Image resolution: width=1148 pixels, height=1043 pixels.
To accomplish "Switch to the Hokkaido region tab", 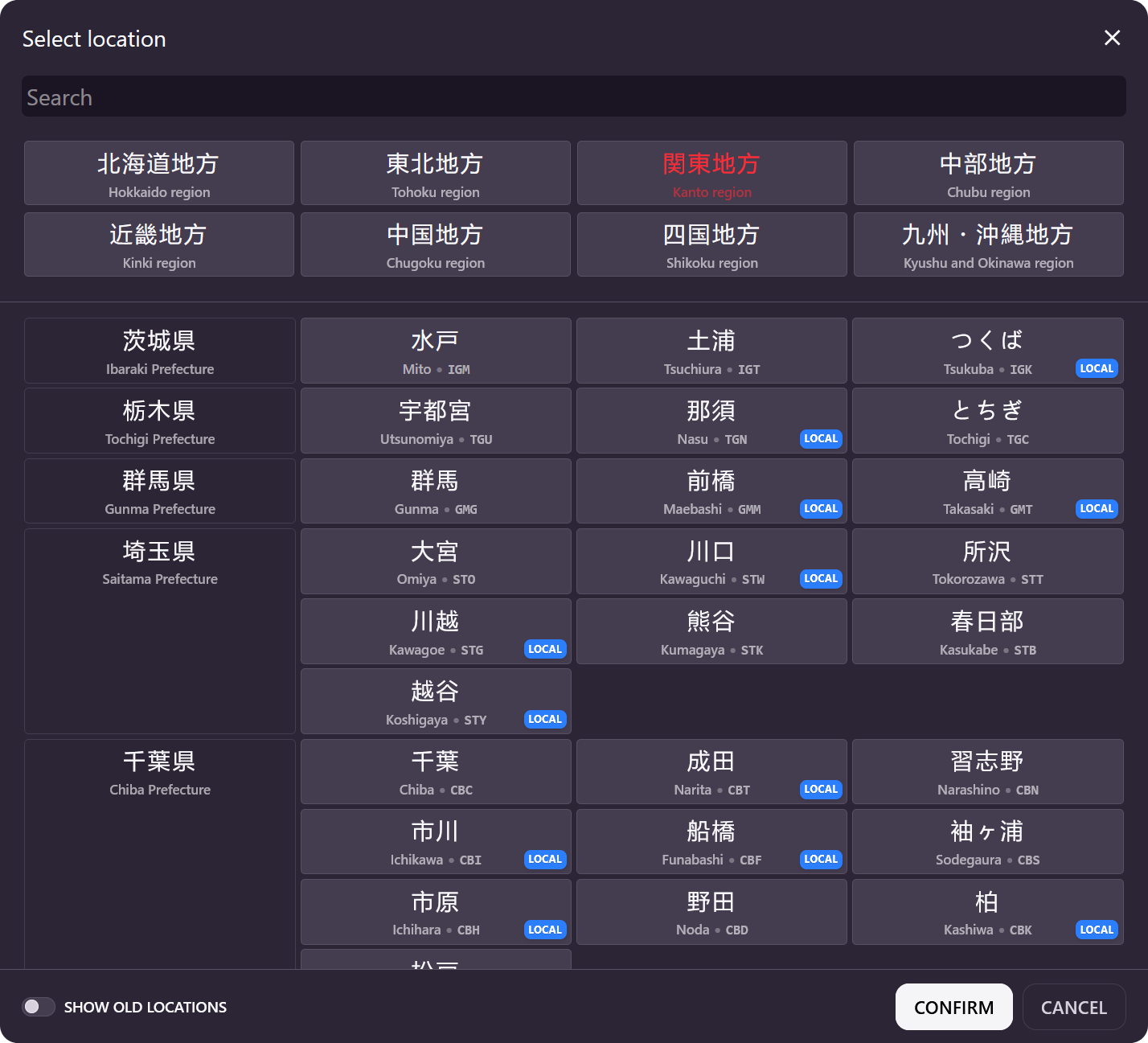I will (x=159, y=173).
